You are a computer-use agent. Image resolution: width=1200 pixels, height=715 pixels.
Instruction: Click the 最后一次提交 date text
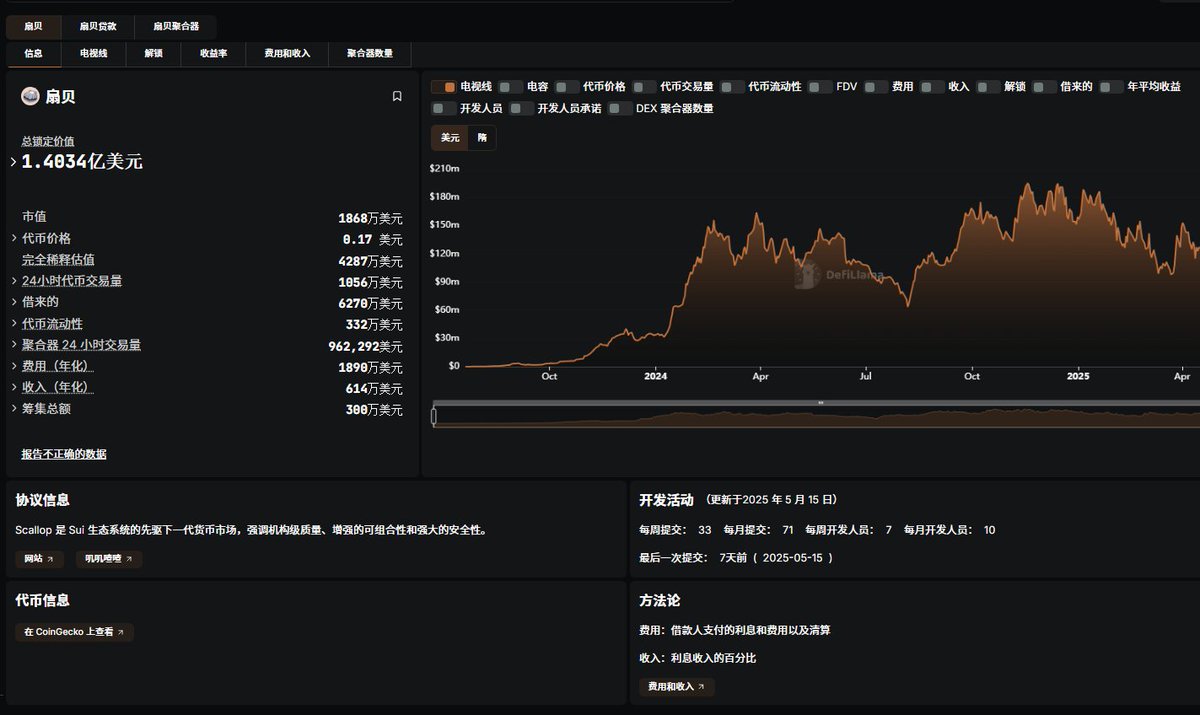pyautogui.click(x=736, y=557)
